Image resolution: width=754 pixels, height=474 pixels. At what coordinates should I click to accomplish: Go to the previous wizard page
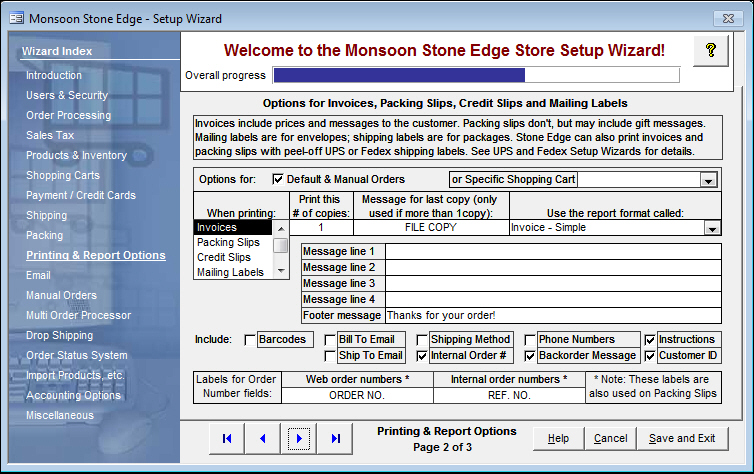pos(262,438)
